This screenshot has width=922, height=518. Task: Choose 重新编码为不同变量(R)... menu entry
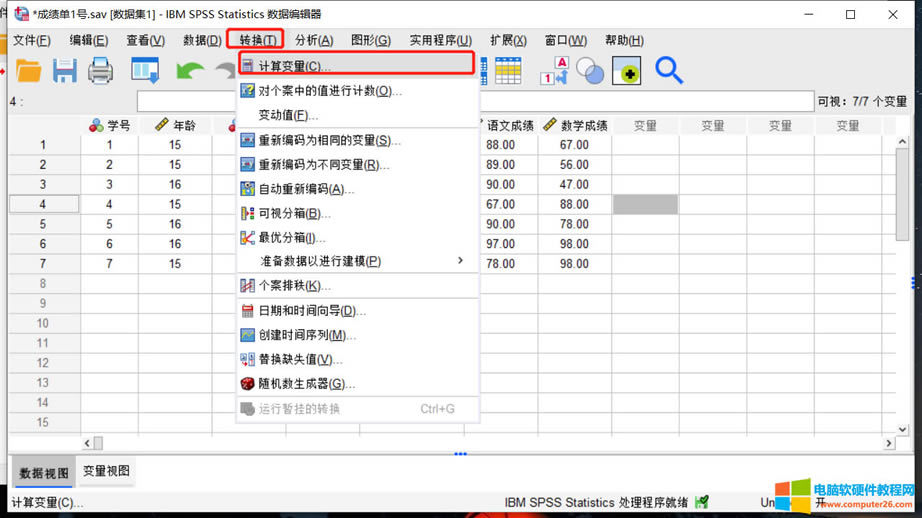323,165
